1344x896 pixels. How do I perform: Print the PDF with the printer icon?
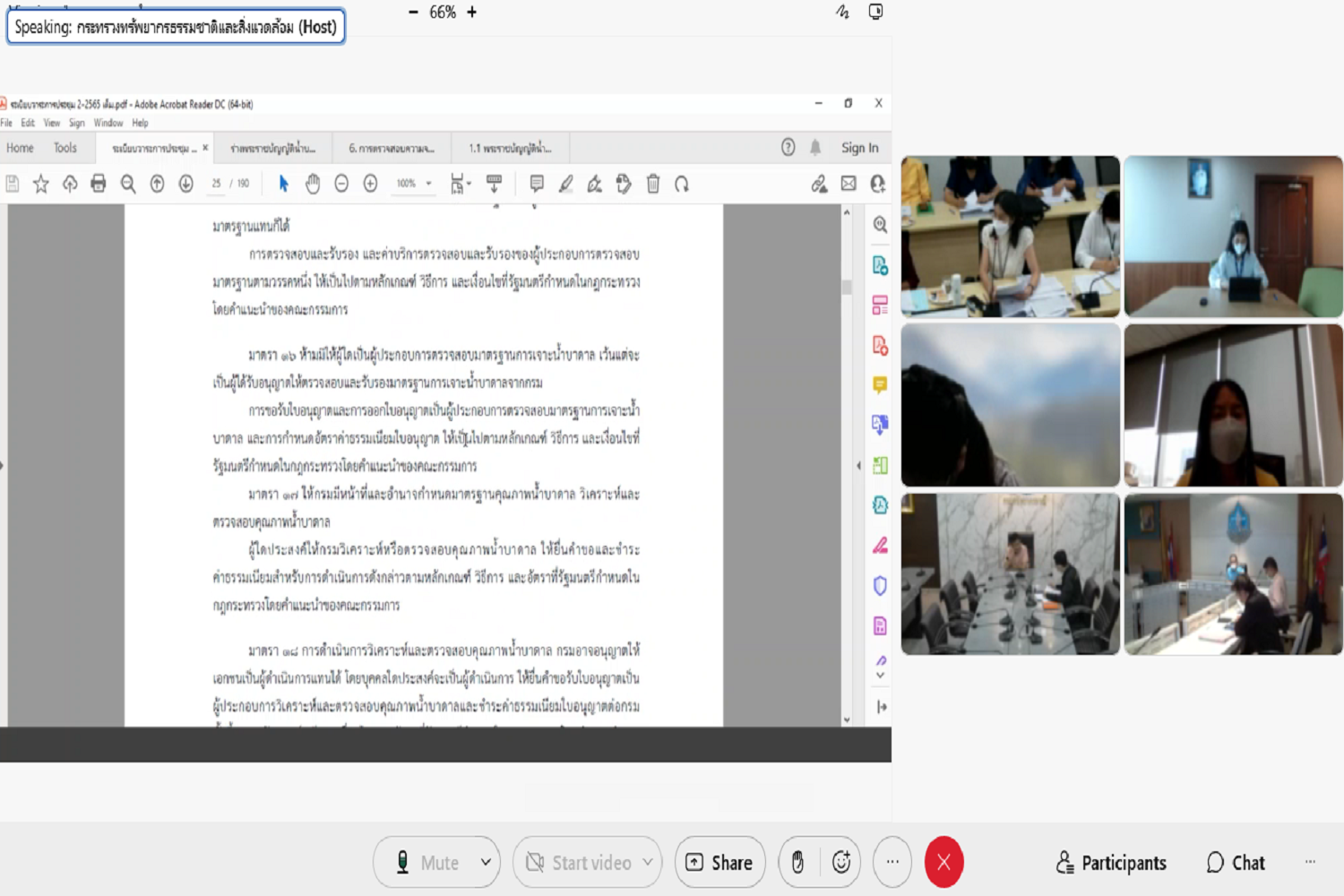(99, 184)
